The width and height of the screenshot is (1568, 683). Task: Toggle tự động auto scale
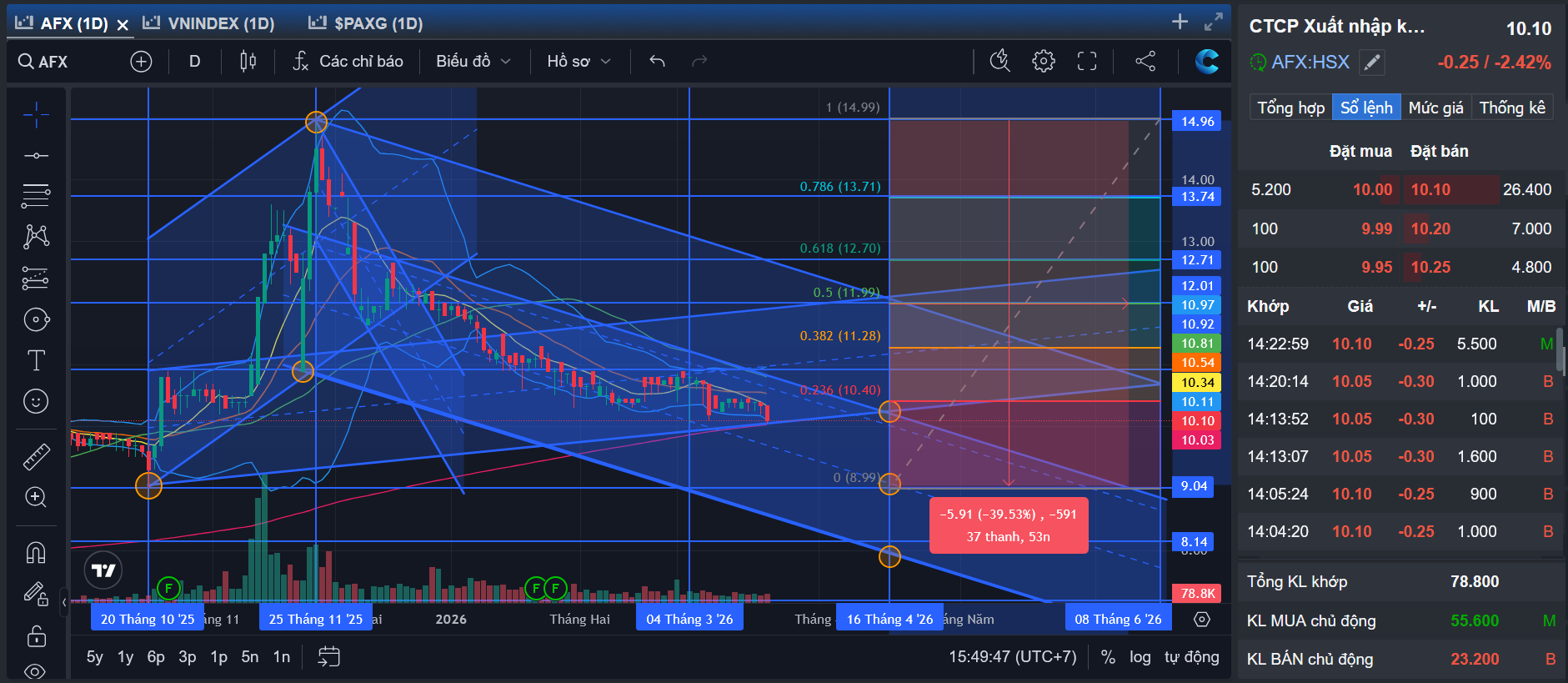(x=1191, y=657)
